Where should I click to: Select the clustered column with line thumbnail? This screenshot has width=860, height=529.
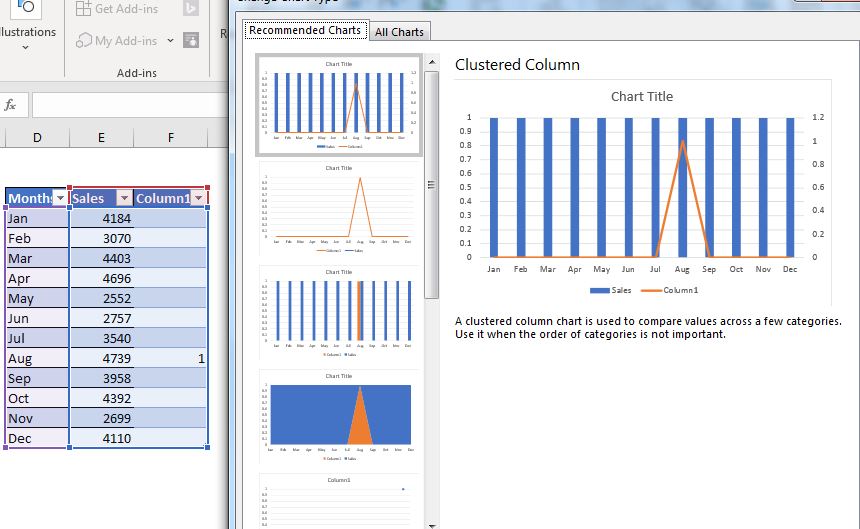pos(338,105)
